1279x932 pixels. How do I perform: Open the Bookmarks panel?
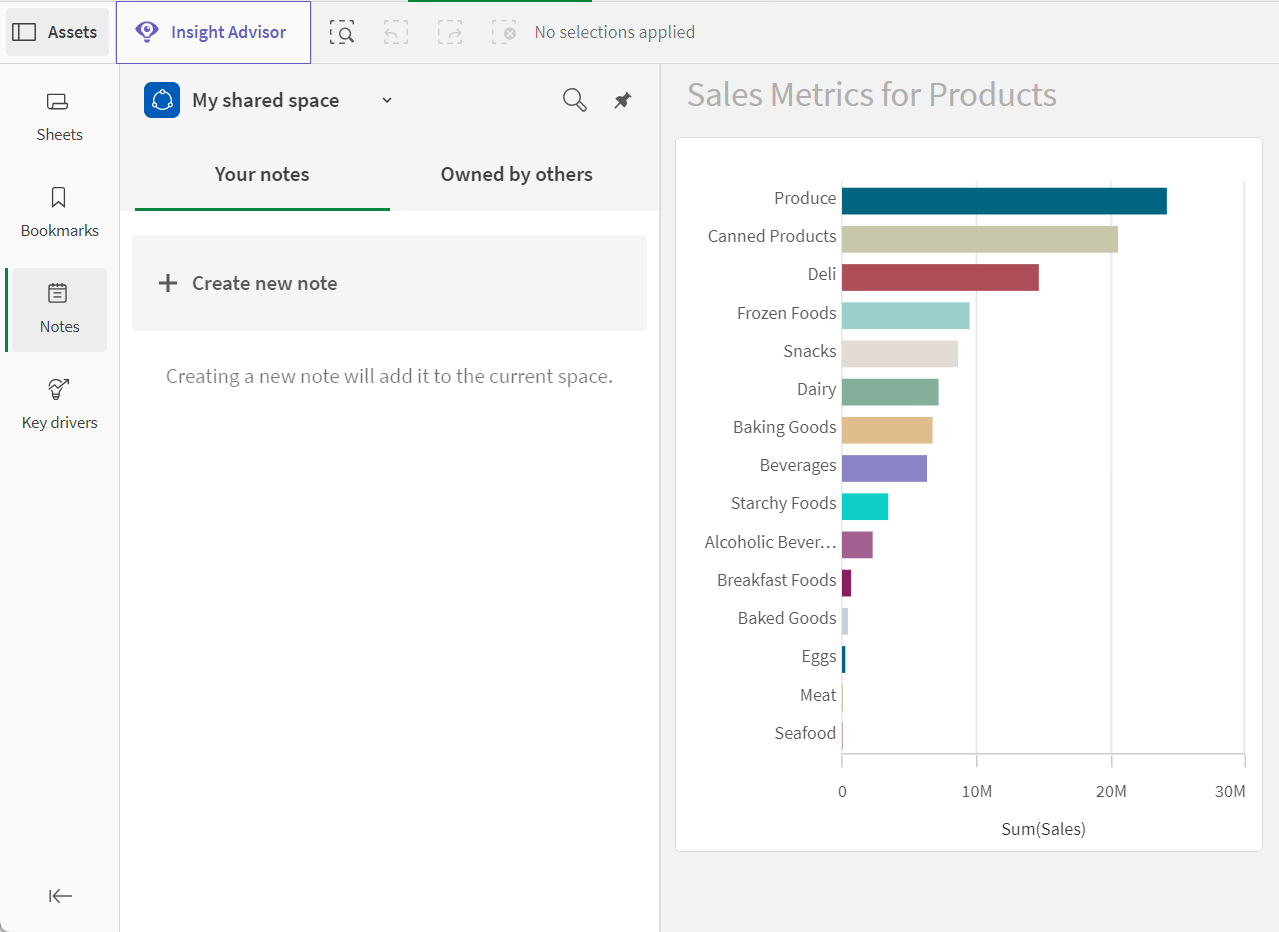click(x=59, y=213)
